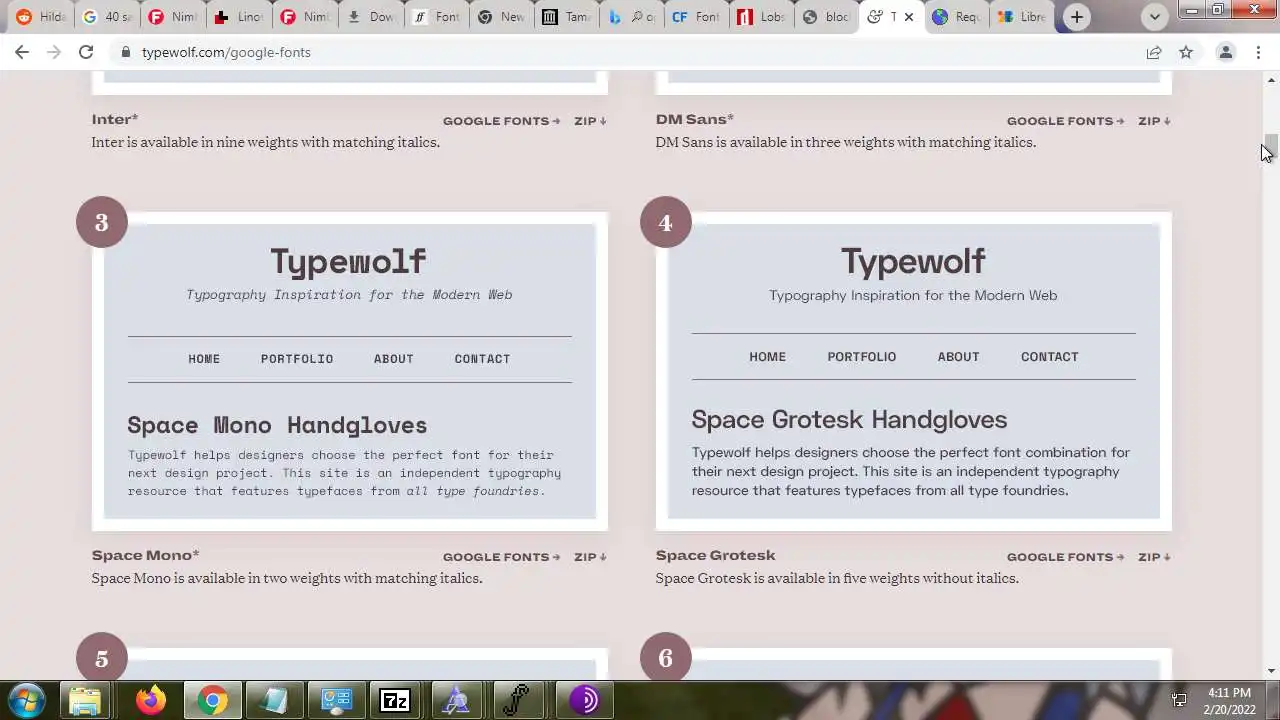
Task: Click the system tray network icon
Action: click(x=1179, y=700)
